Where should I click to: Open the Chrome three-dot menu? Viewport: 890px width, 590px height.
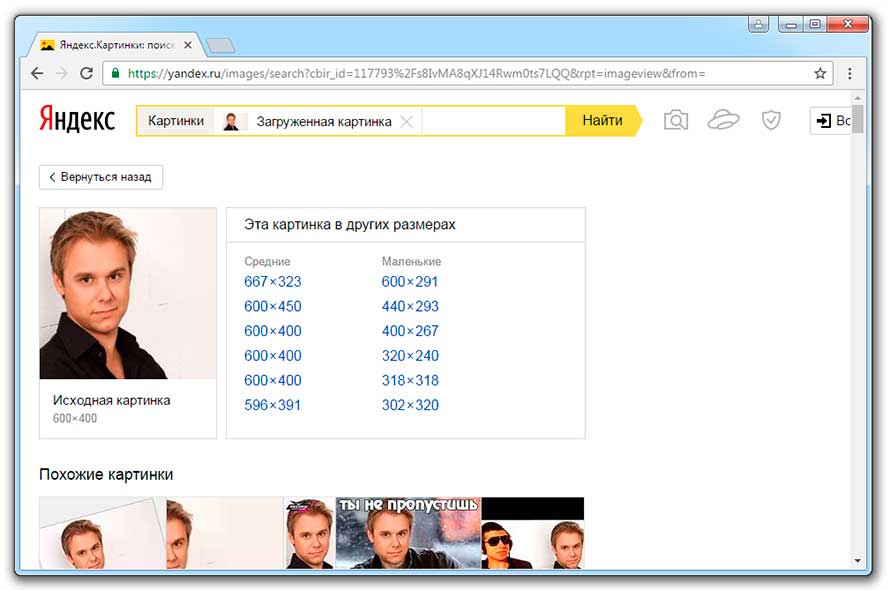[x=850, y=74]
